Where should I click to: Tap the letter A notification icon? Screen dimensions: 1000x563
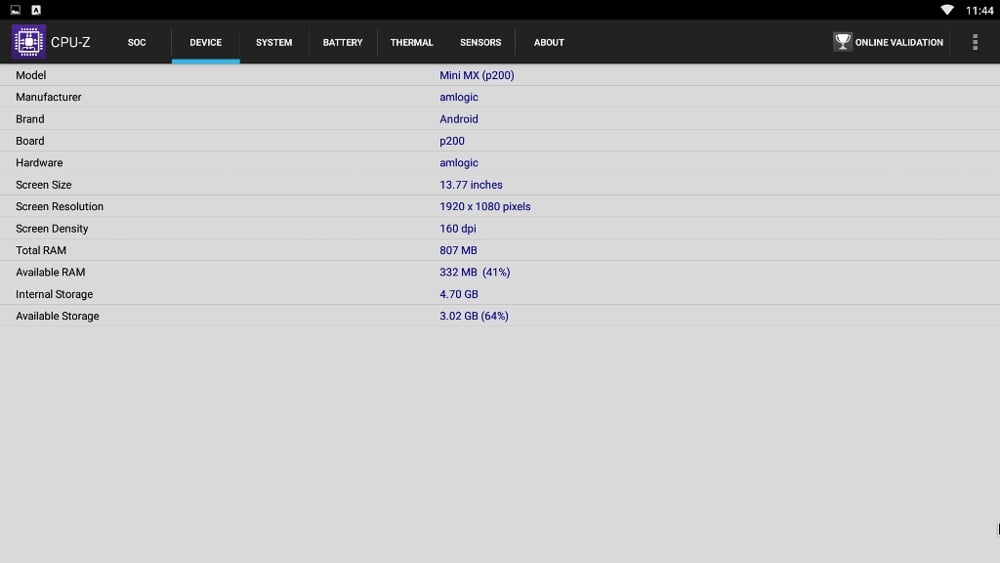pyautogui.click(x=36, y=10)
